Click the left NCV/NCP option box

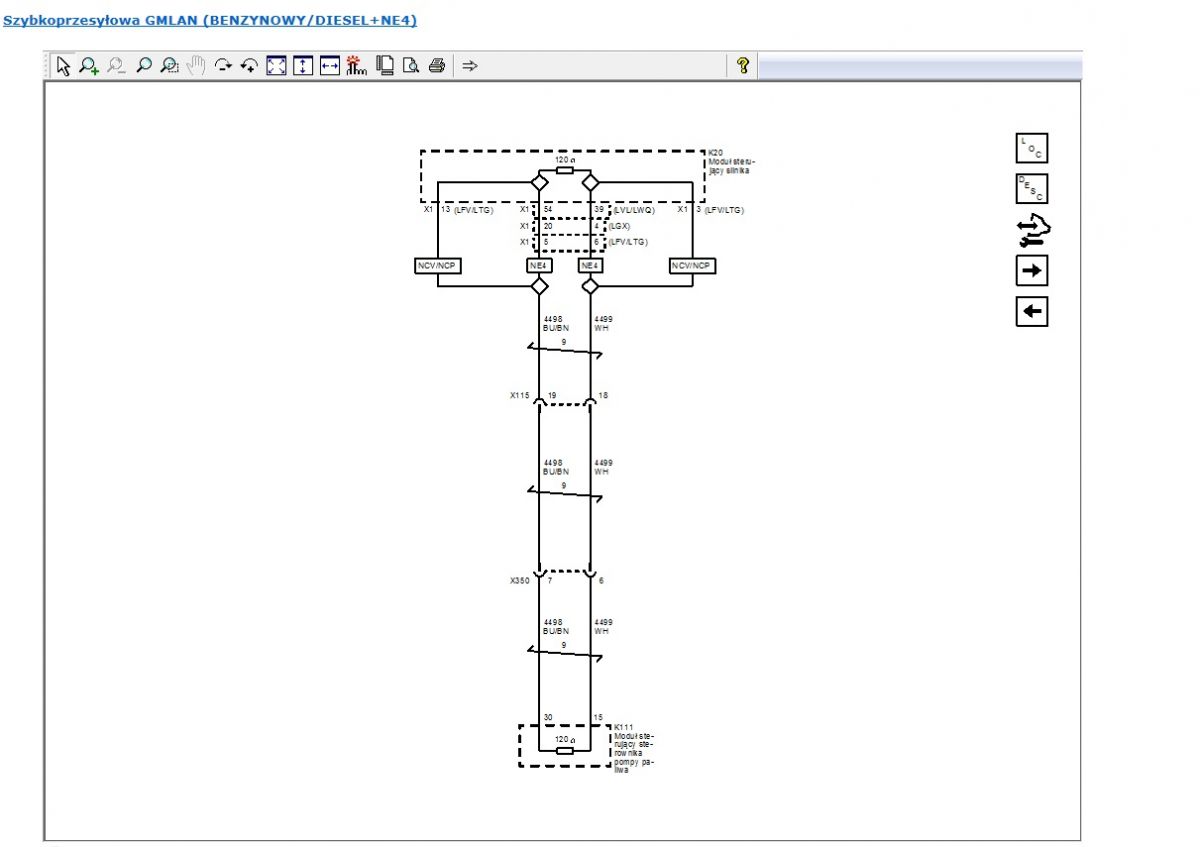pyautogui.click(x=438, y=266)
